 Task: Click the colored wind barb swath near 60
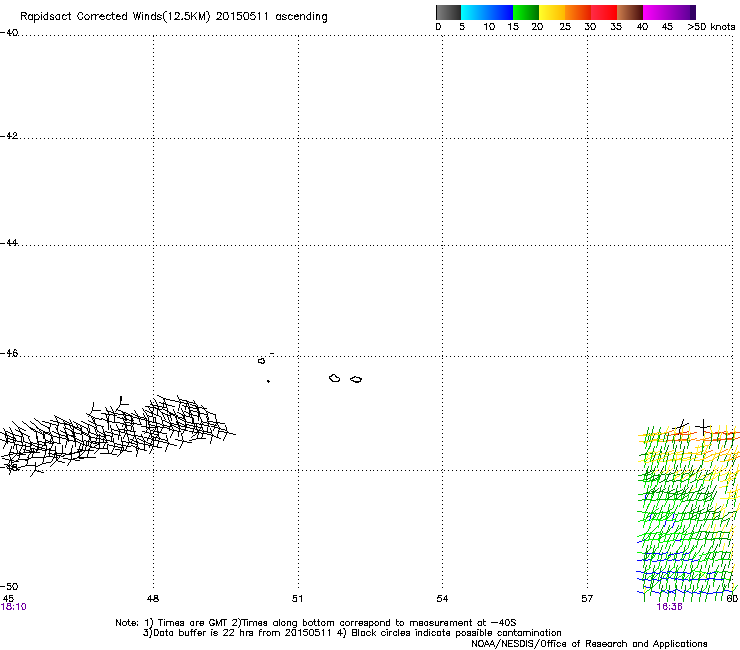click(688, 510)
